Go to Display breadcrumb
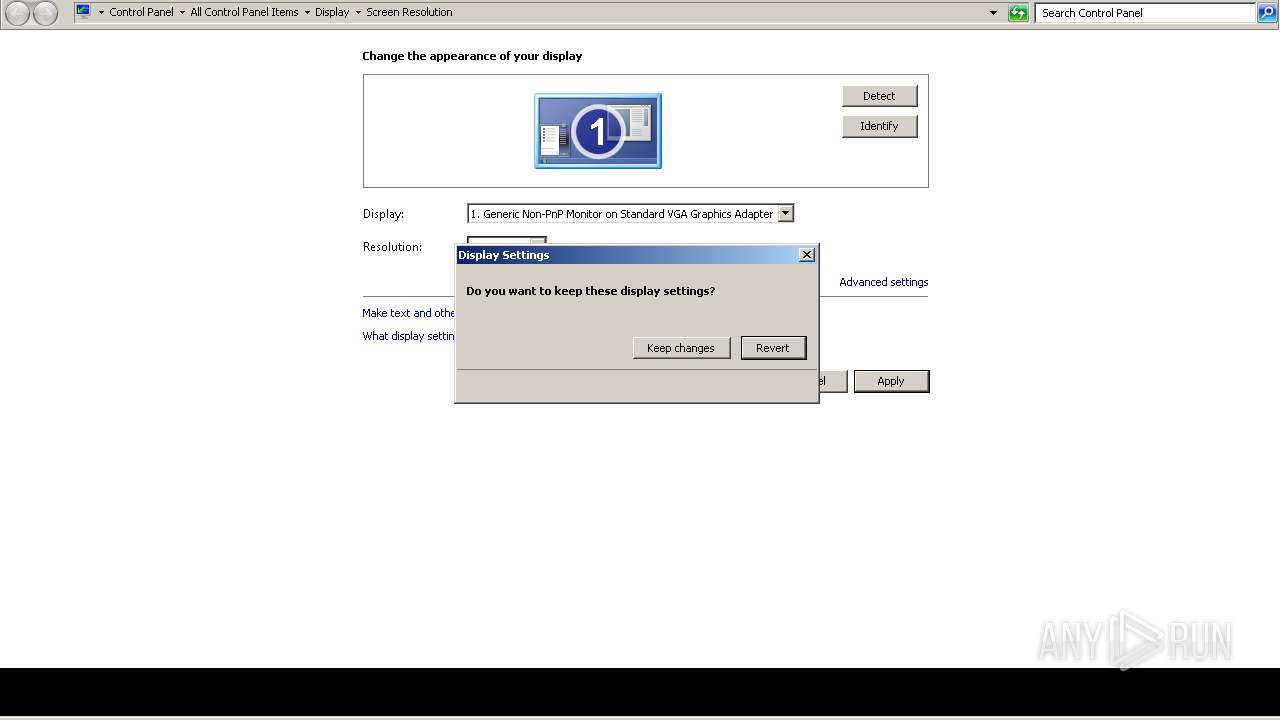The height and width of the screenshot is (720, 1280). coord(332,13)
